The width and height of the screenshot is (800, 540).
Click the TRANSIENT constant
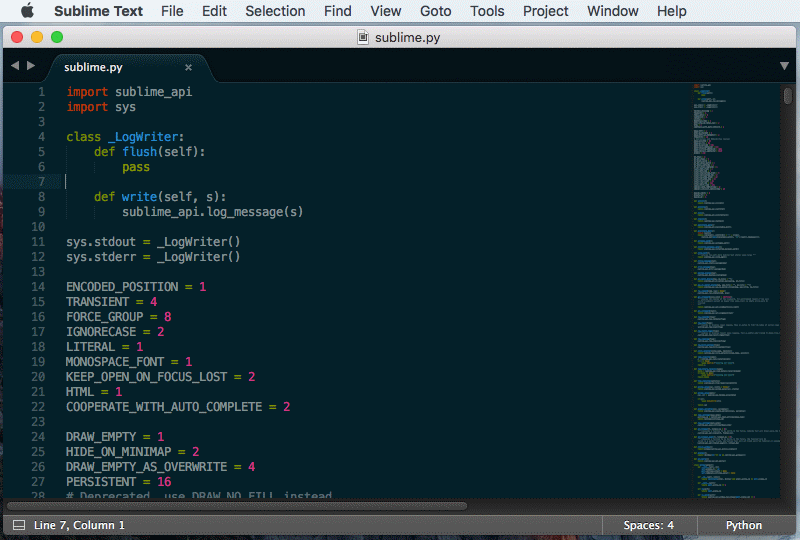point(97,302)
